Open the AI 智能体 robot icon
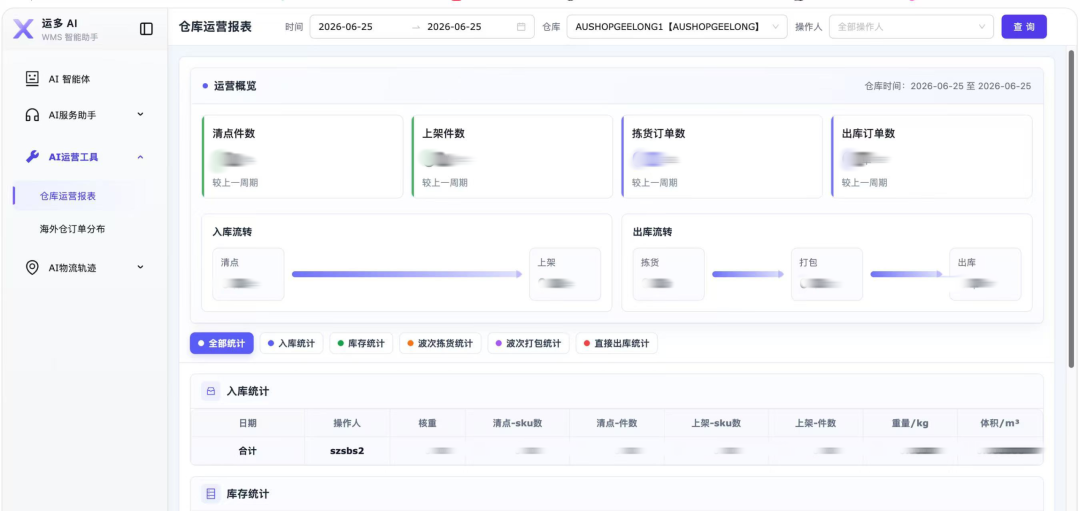Viewport: 1080px width, 511px height. pos(32,79)
